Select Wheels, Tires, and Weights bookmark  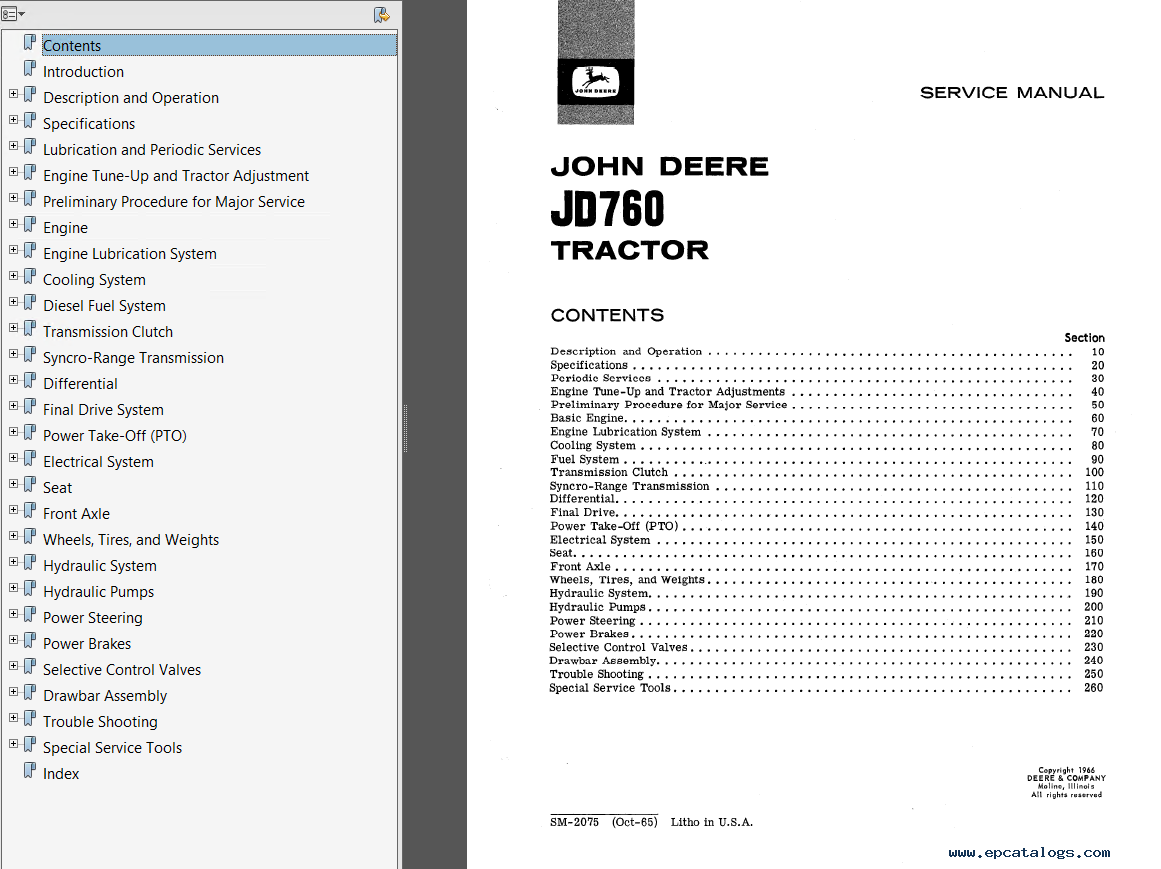[x=131, y=540]
